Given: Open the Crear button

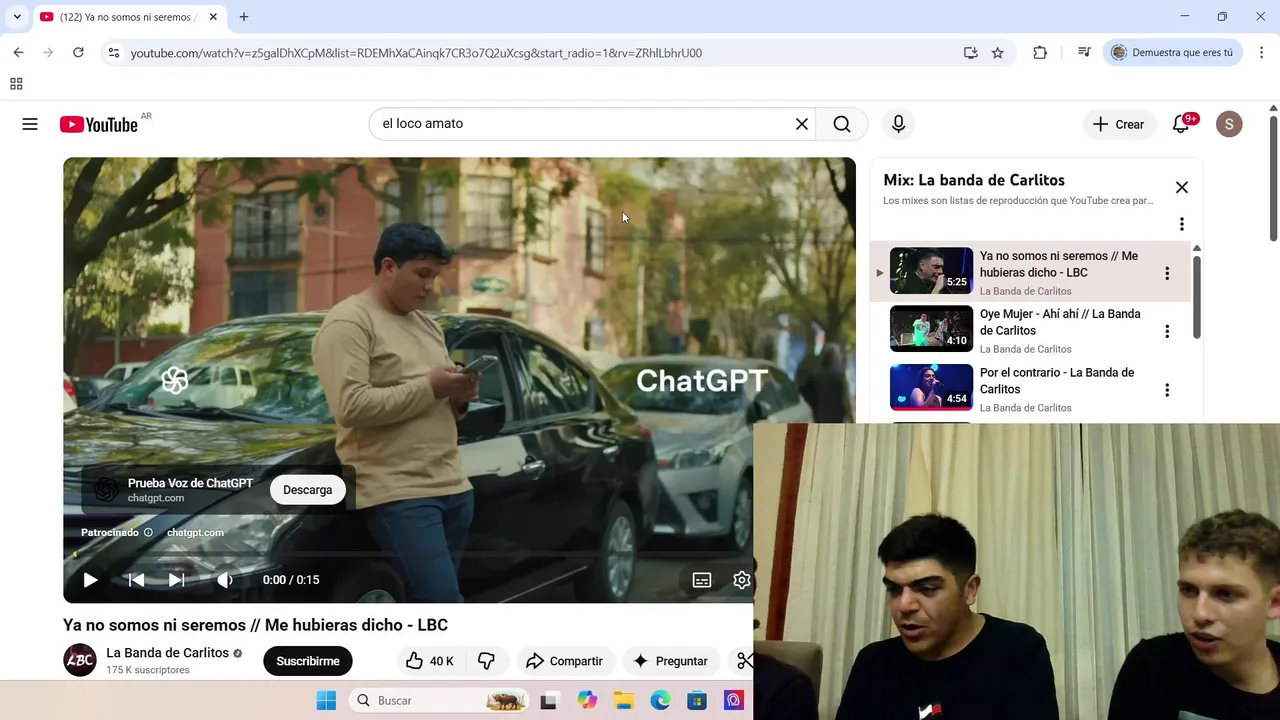Looking at the screenshot, I should coord(1118,124).
